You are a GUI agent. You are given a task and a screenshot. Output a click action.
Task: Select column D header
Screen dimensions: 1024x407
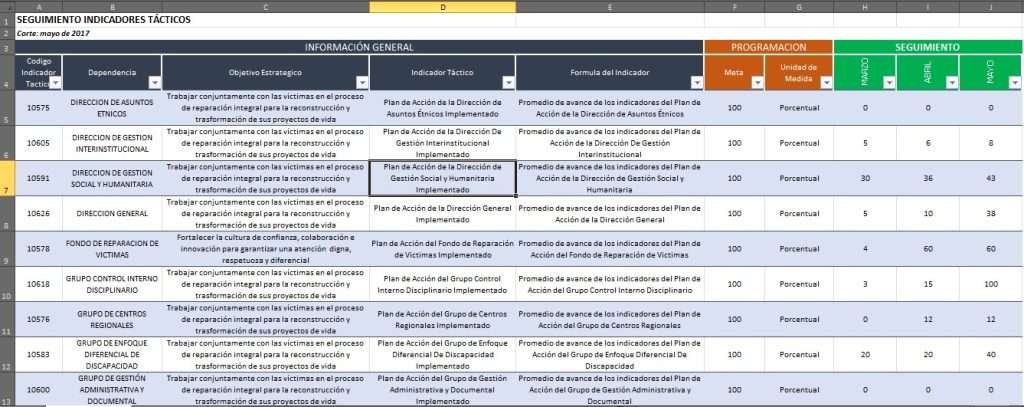click(x=442, y=7)
